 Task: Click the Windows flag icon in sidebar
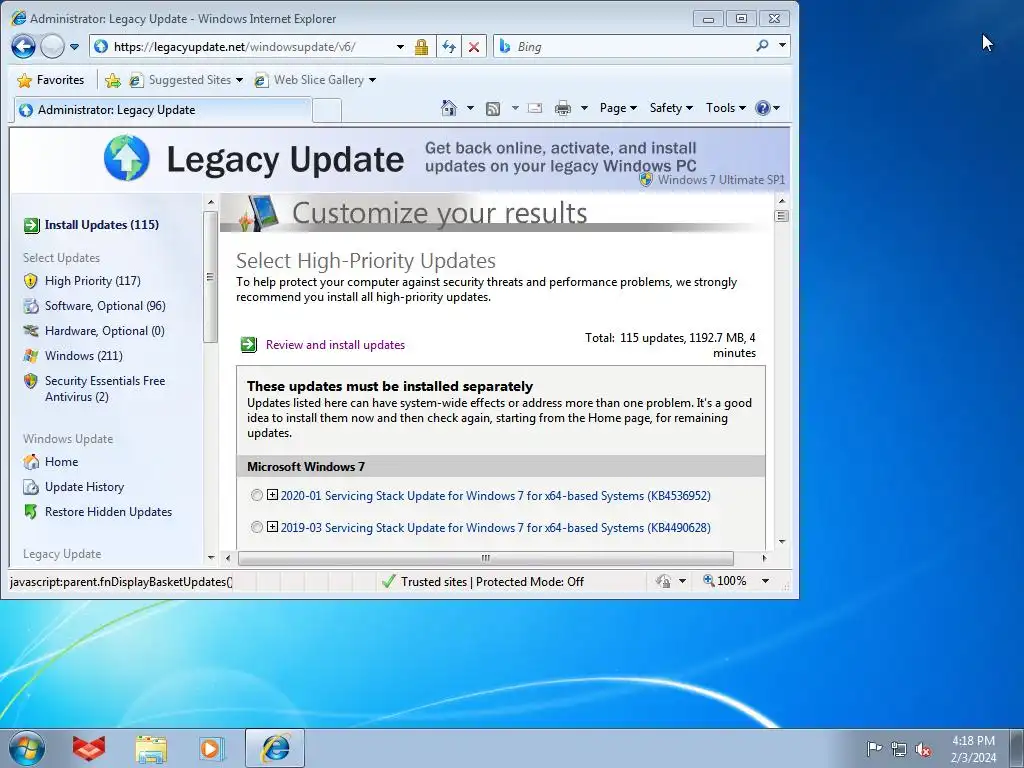pyautogui.click(x=31, y=355)
